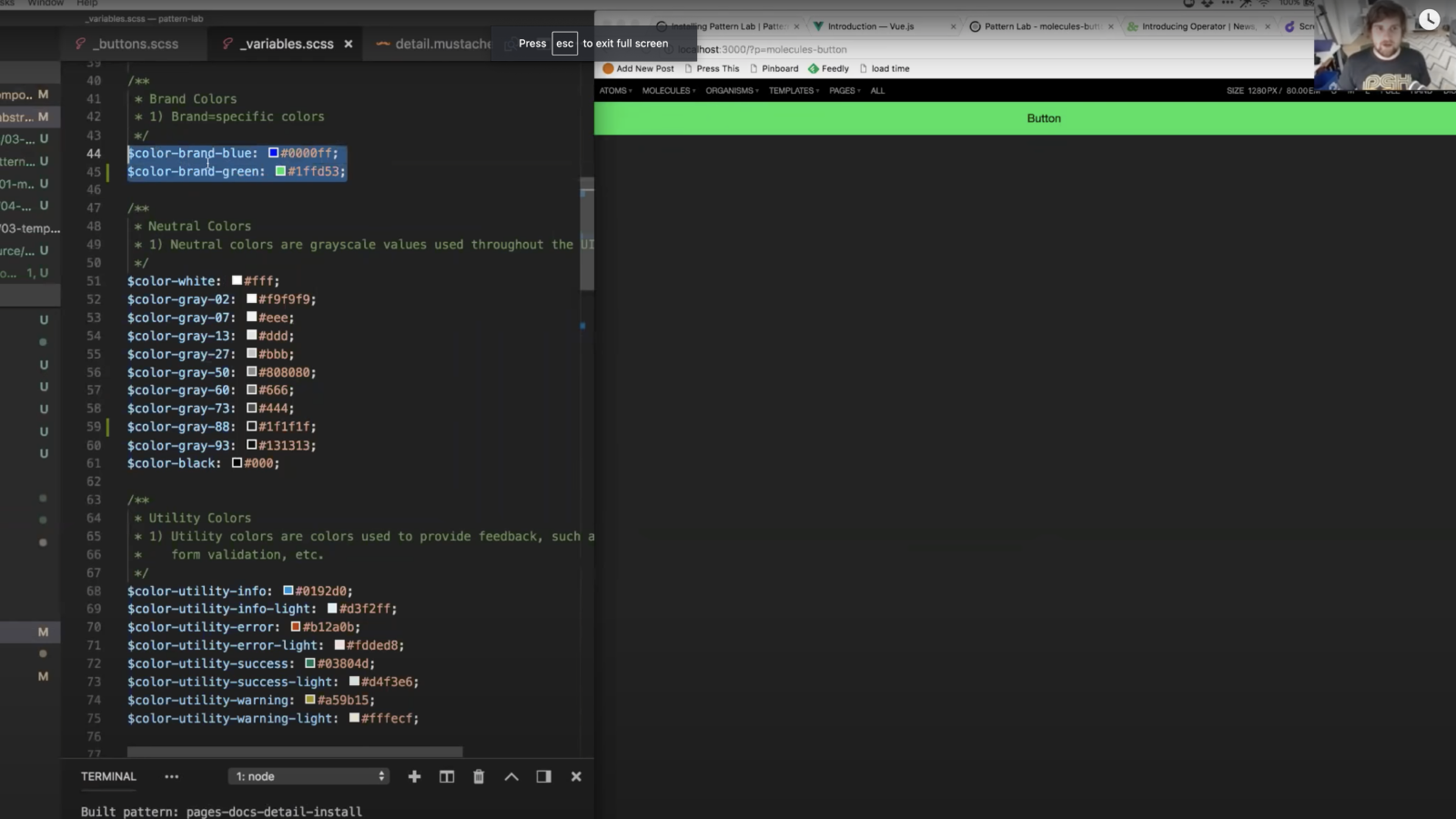Open the Window menu in menu bar

pos(45,4)
